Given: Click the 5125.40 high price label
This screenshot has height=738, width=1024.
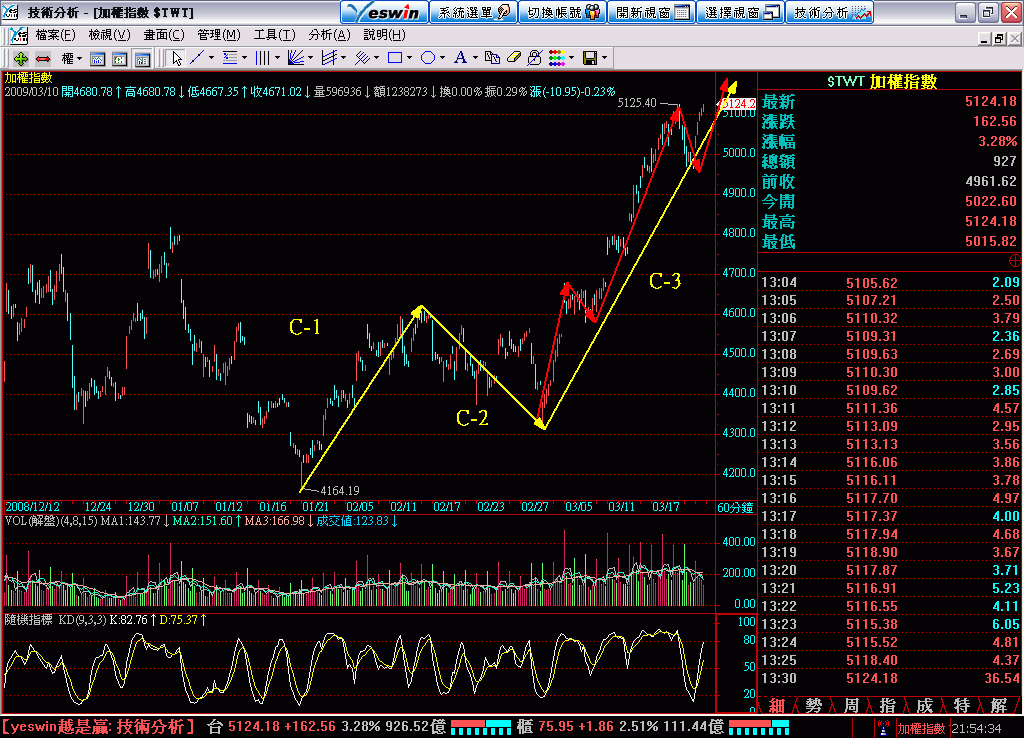Looking at the screenshot, I should tap(637, 103).
